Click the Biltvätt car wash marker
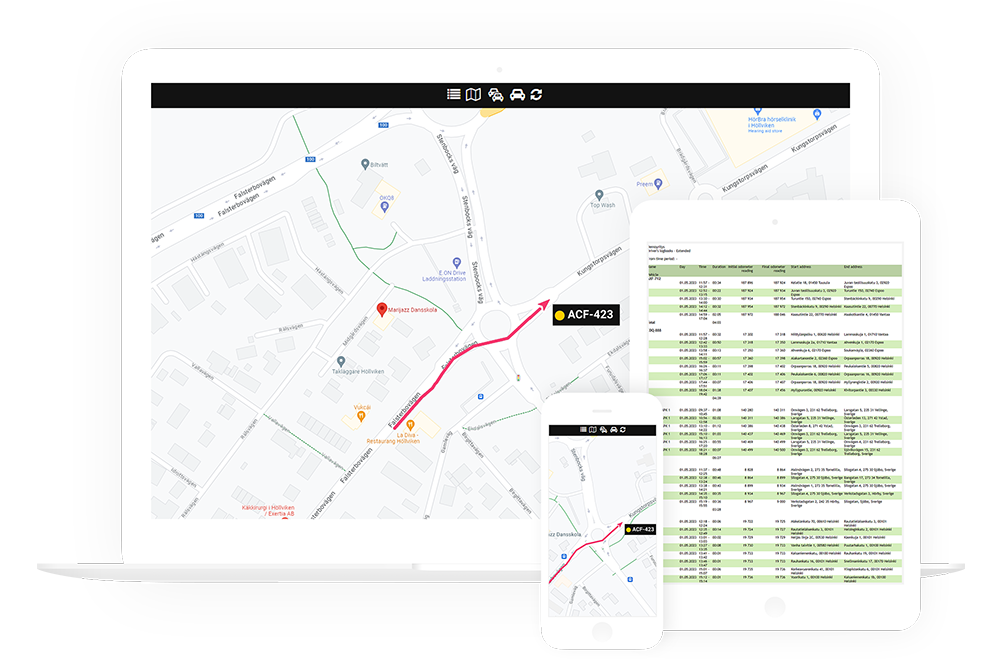Image resolution: width=1000 pixels, height=659 pixels. click(365, 163)
